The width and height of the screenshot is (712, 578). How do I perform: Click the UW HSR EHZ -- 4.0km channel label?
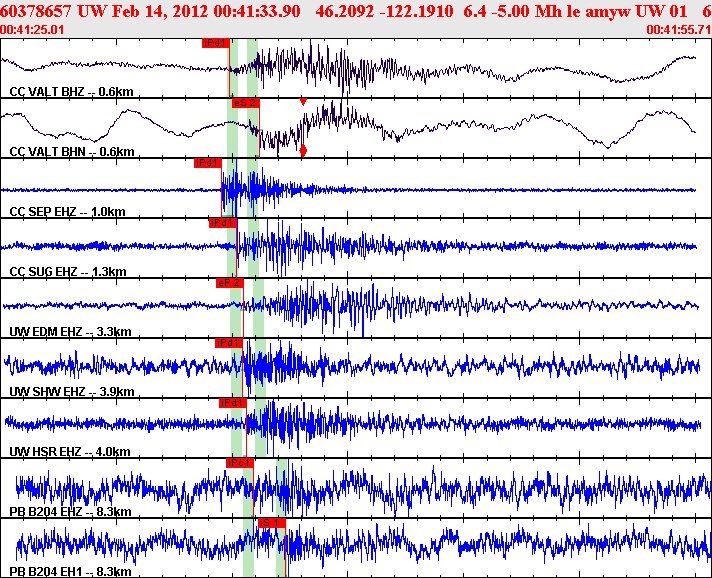click(x=70, y=451)
